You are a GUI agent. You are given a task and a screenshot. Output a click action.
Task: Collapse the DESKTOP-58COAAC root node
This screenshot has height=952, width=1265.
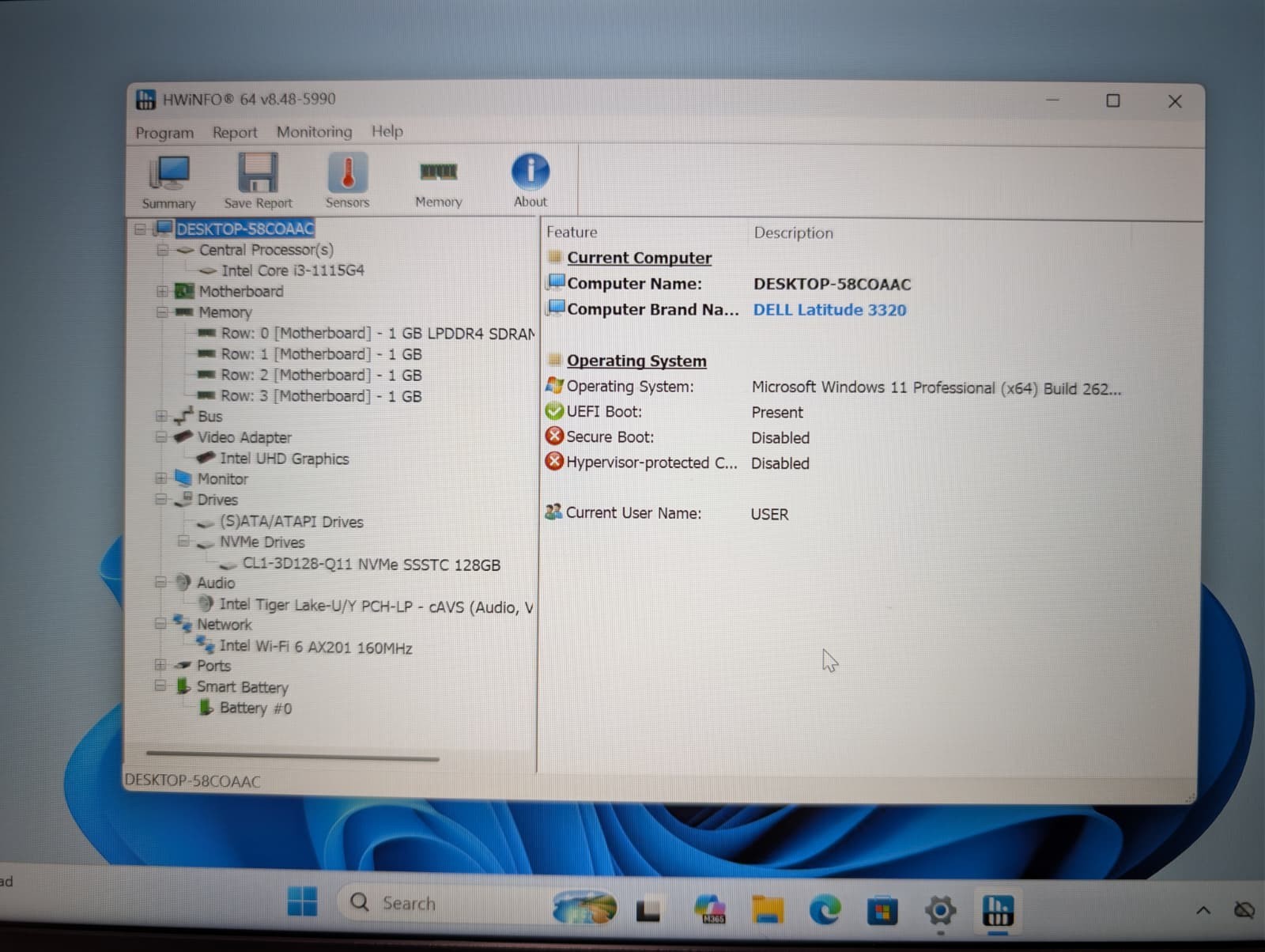click(x=141, y=229)
